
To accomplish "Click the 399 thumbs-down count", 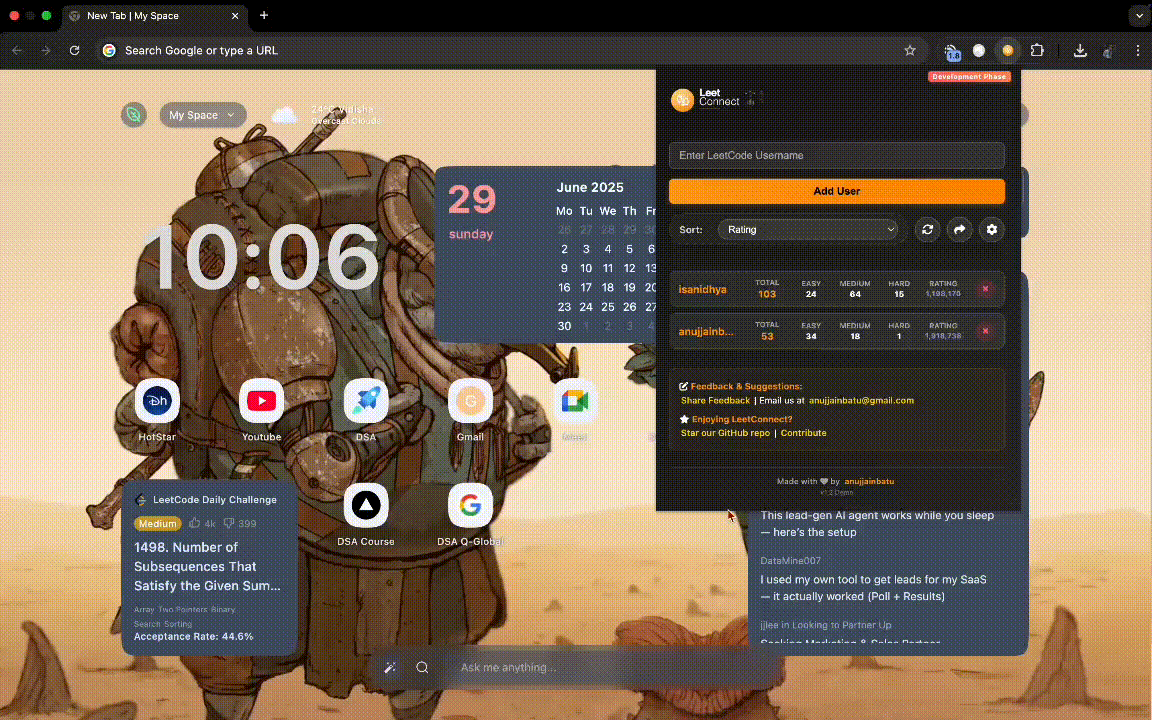I will coord(240,523).
